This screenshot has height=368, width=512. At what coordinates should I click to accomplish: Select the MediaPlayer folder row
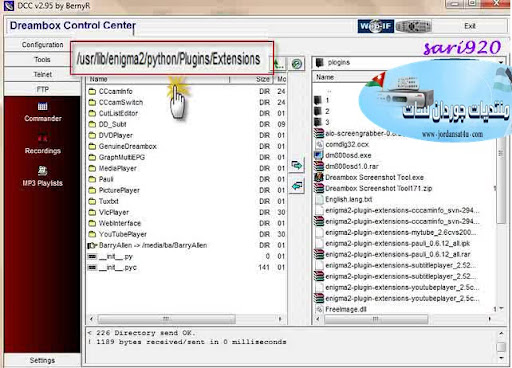point(186,168)
